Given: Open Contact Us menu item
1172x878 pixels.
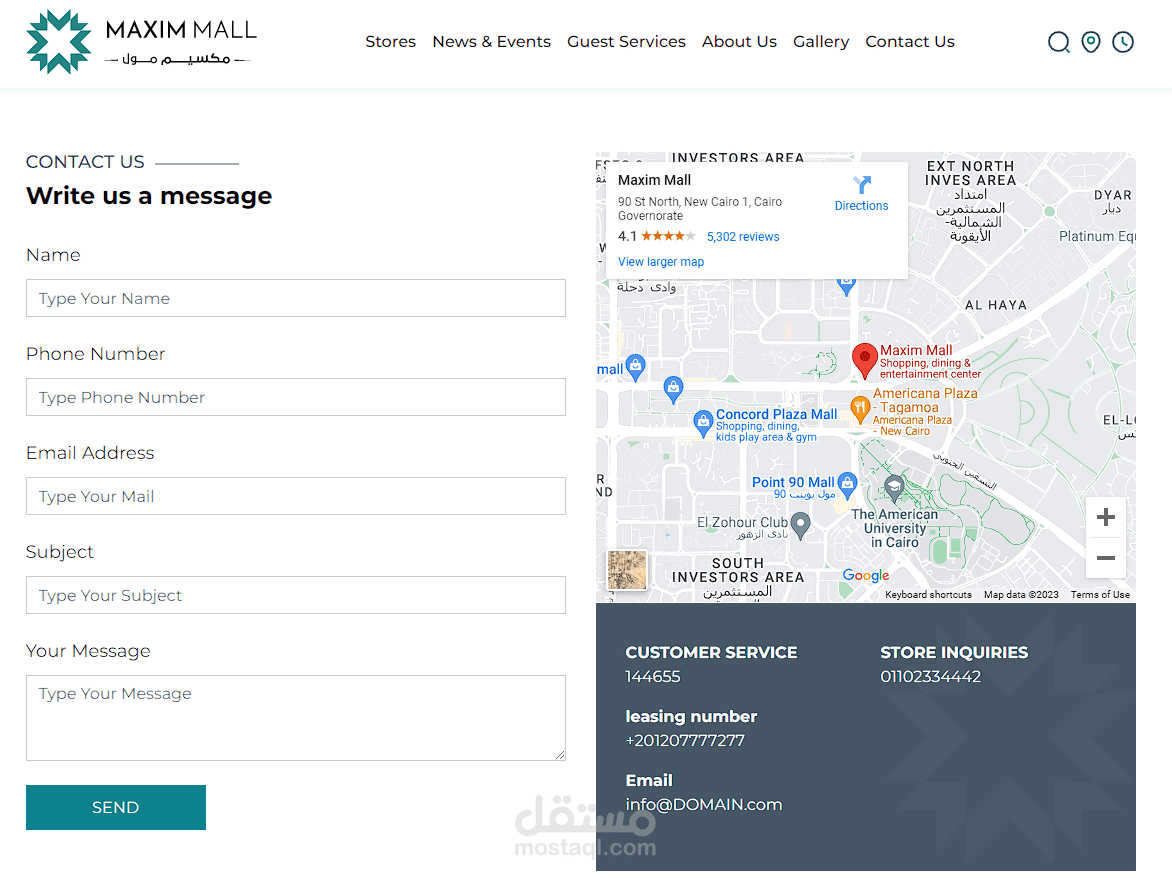Looking at the screenshot, I should coord(910,42).
